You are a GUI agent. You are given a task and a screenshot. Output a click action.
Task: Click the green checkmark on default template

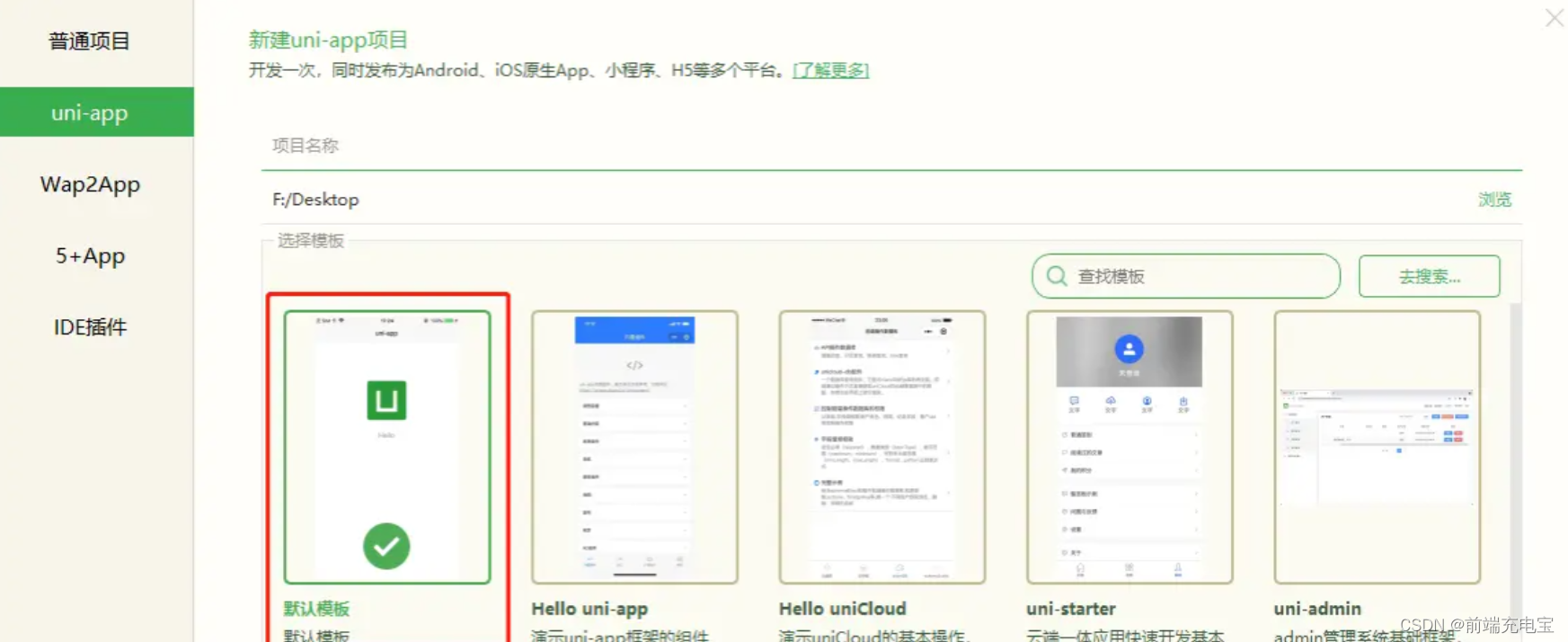386,546
